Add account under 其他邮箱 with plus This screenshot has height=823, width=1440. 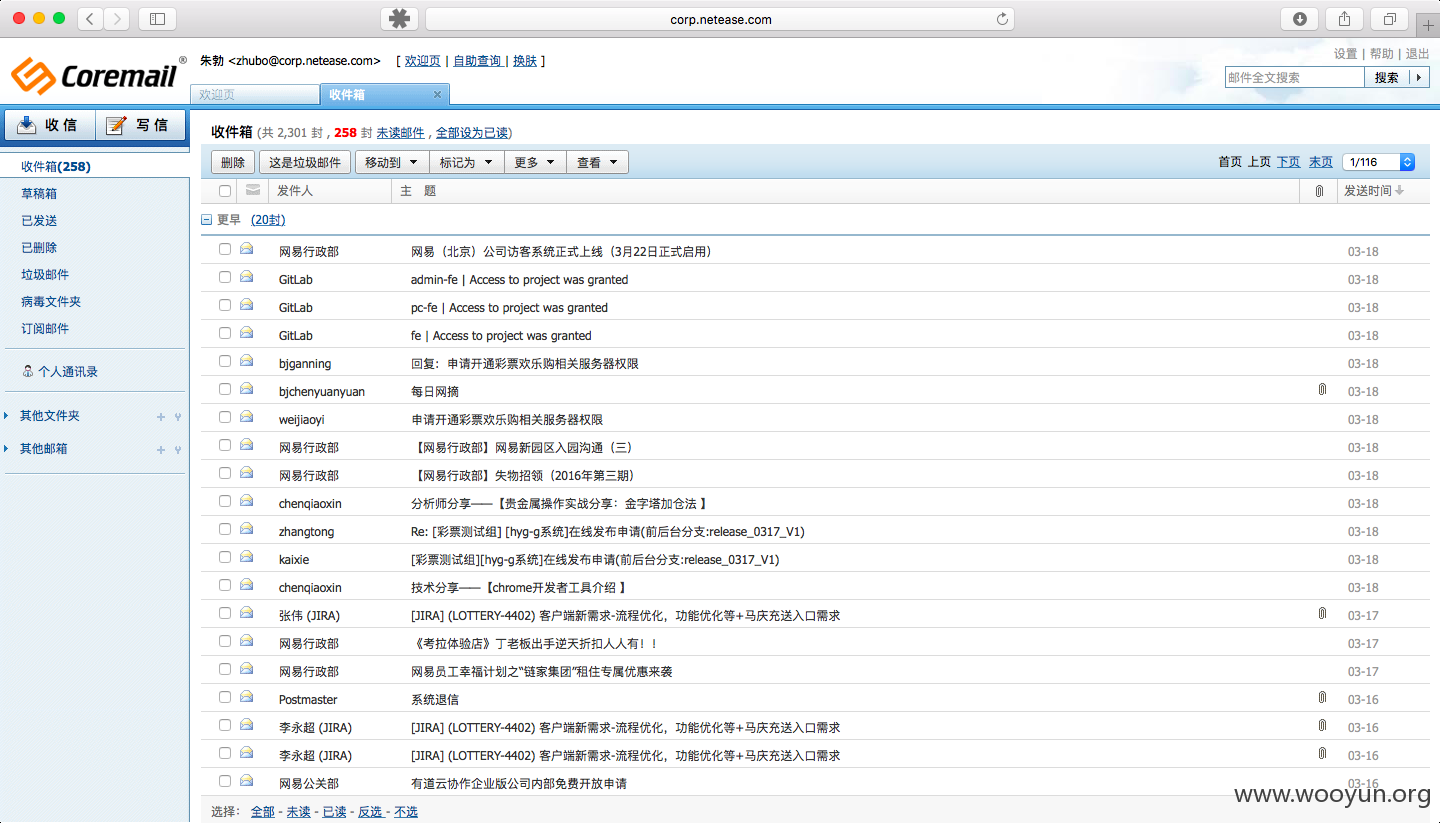tap(161, 450)
